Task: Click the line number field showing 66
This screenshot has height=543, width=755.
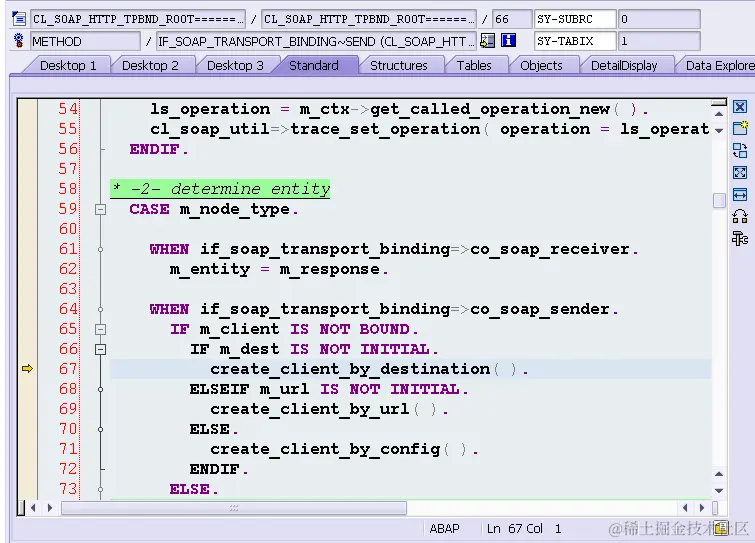Action: coord(512,19)
